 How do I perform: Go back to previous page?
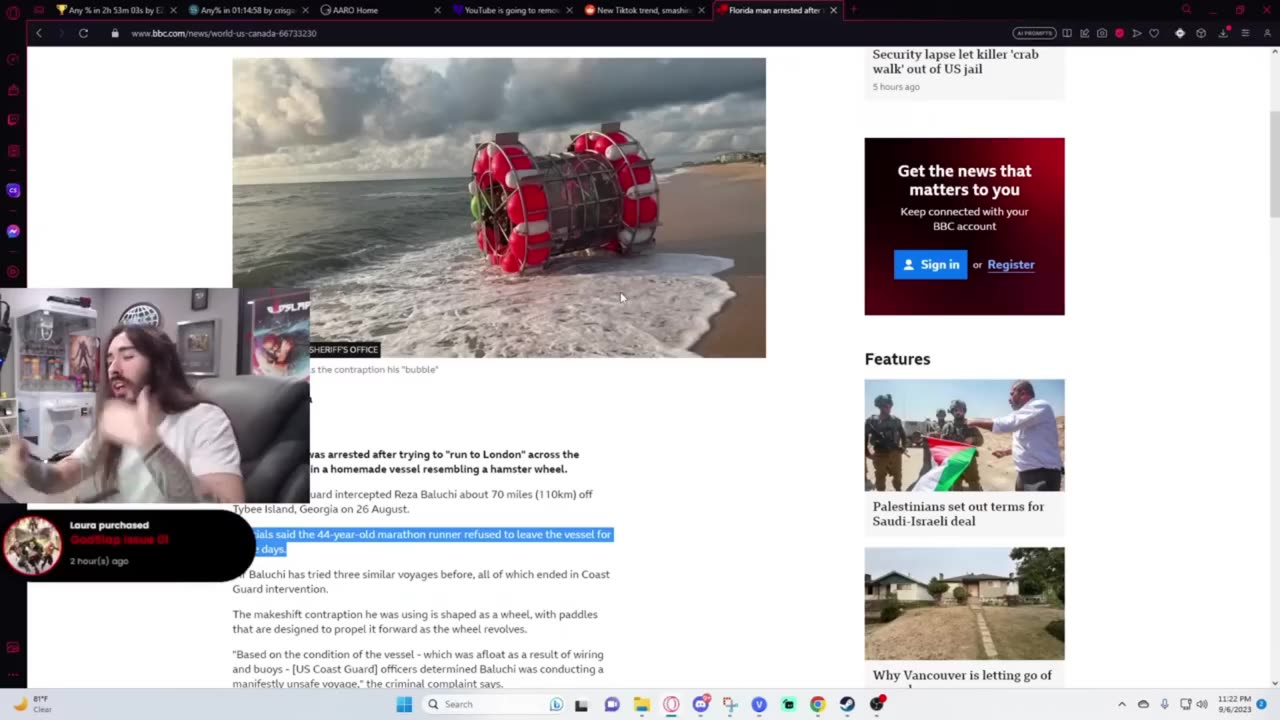39,33
